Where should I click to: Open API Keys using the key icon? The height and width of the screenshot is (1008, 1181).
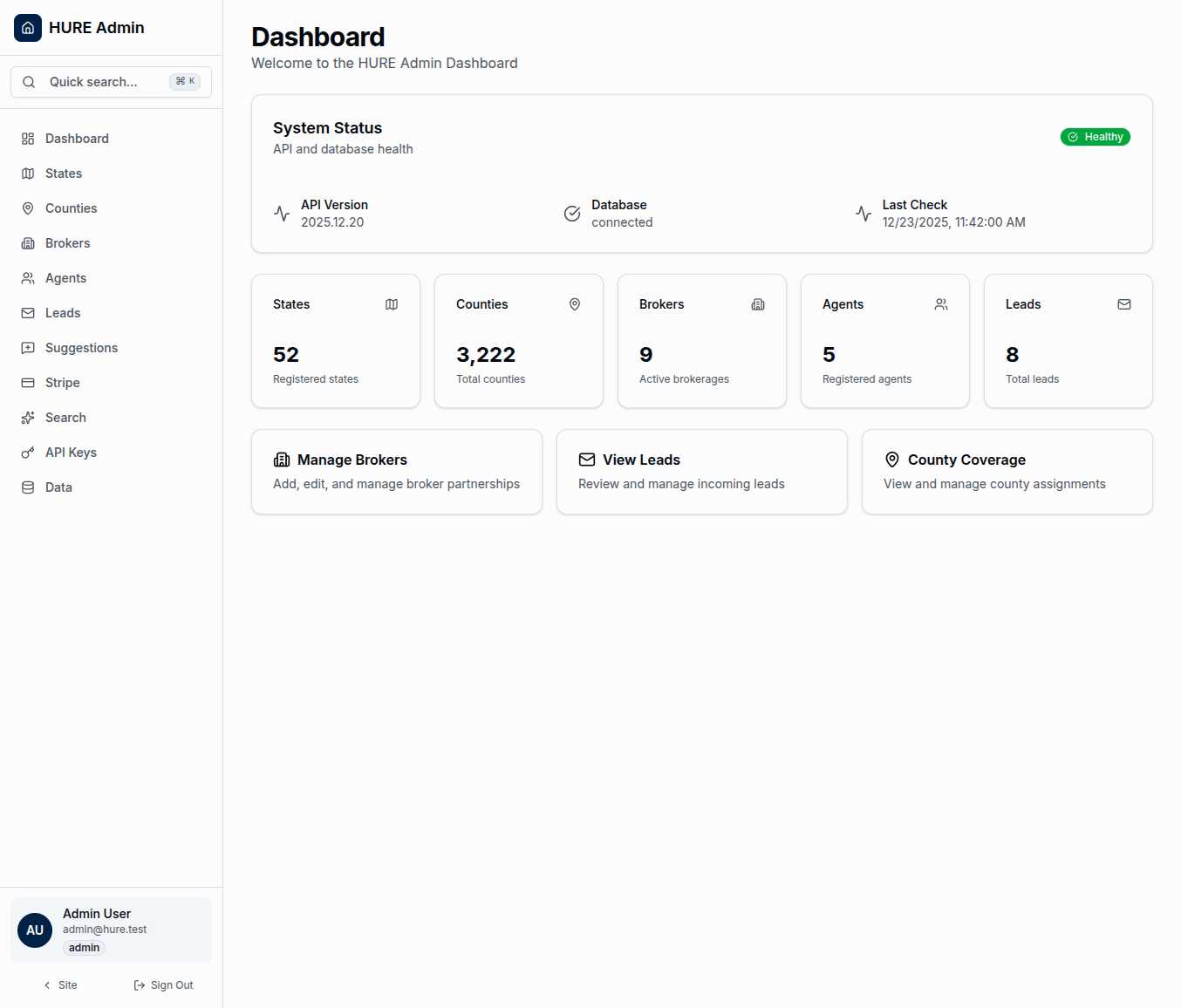(x=27, y=453)
